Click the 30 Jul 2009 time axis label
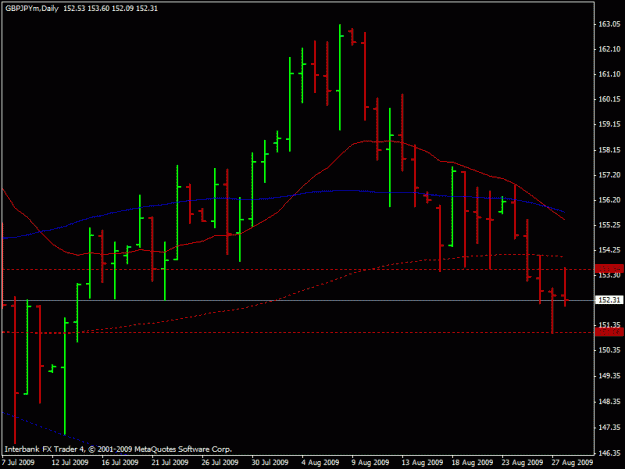625x469 pixels. point(270,463)
